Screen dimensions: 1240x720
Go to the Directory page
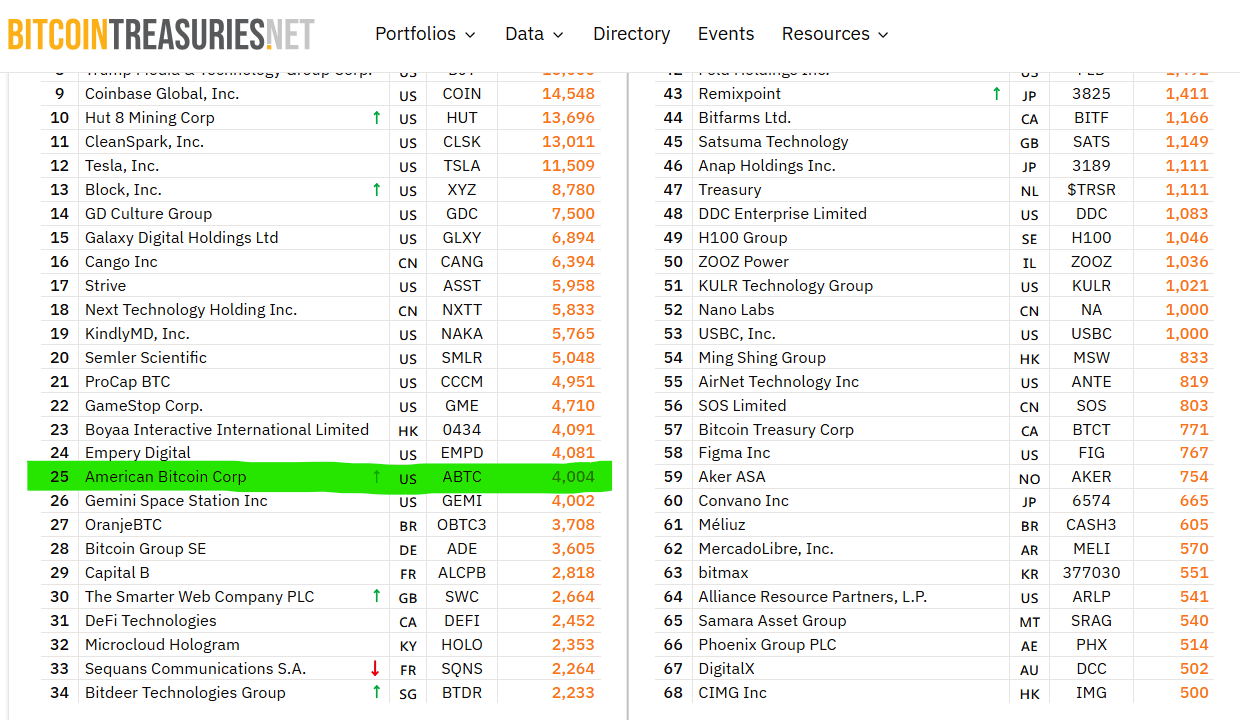631,34
